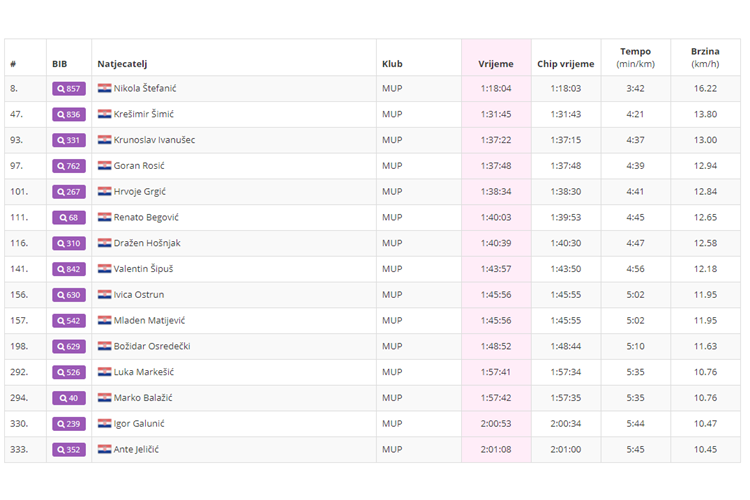The image size is (750, 500).
Task: Open BIB 836 magnifier badge
Action: pos(69,114)
